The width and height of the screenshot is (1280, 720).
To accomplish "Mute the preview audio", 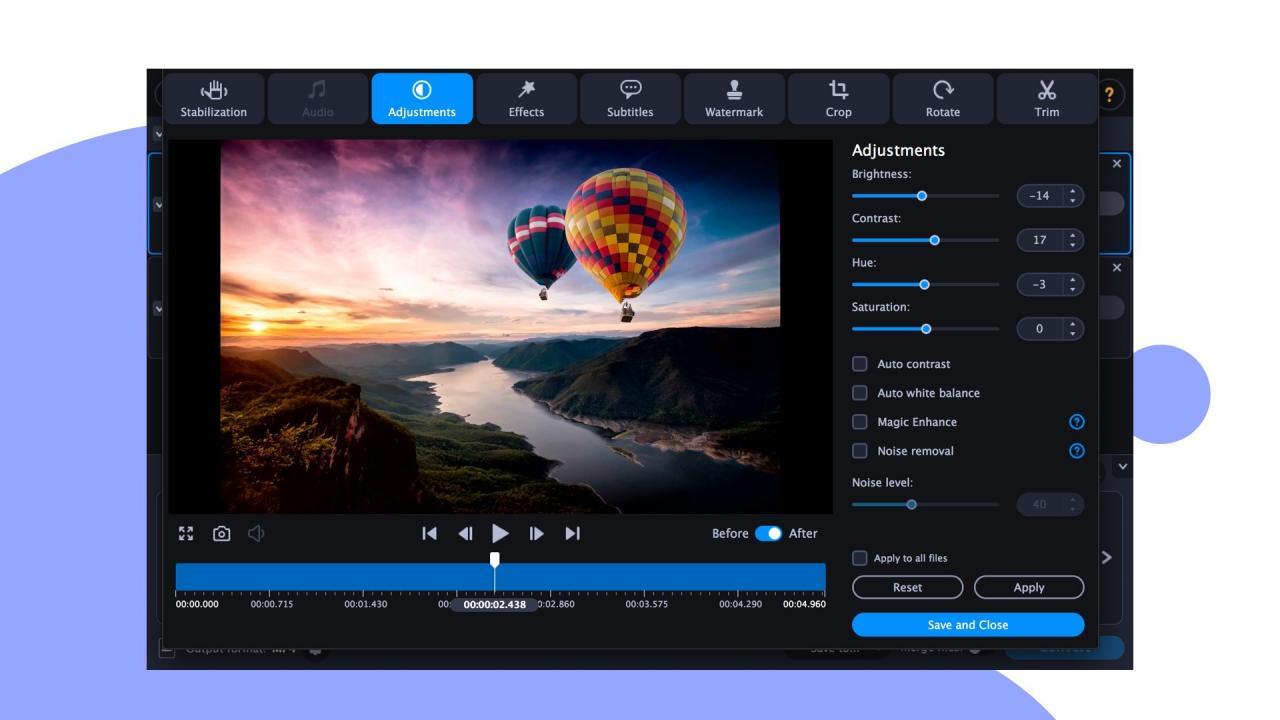I will pyautogui.click(x=256, y=533).
